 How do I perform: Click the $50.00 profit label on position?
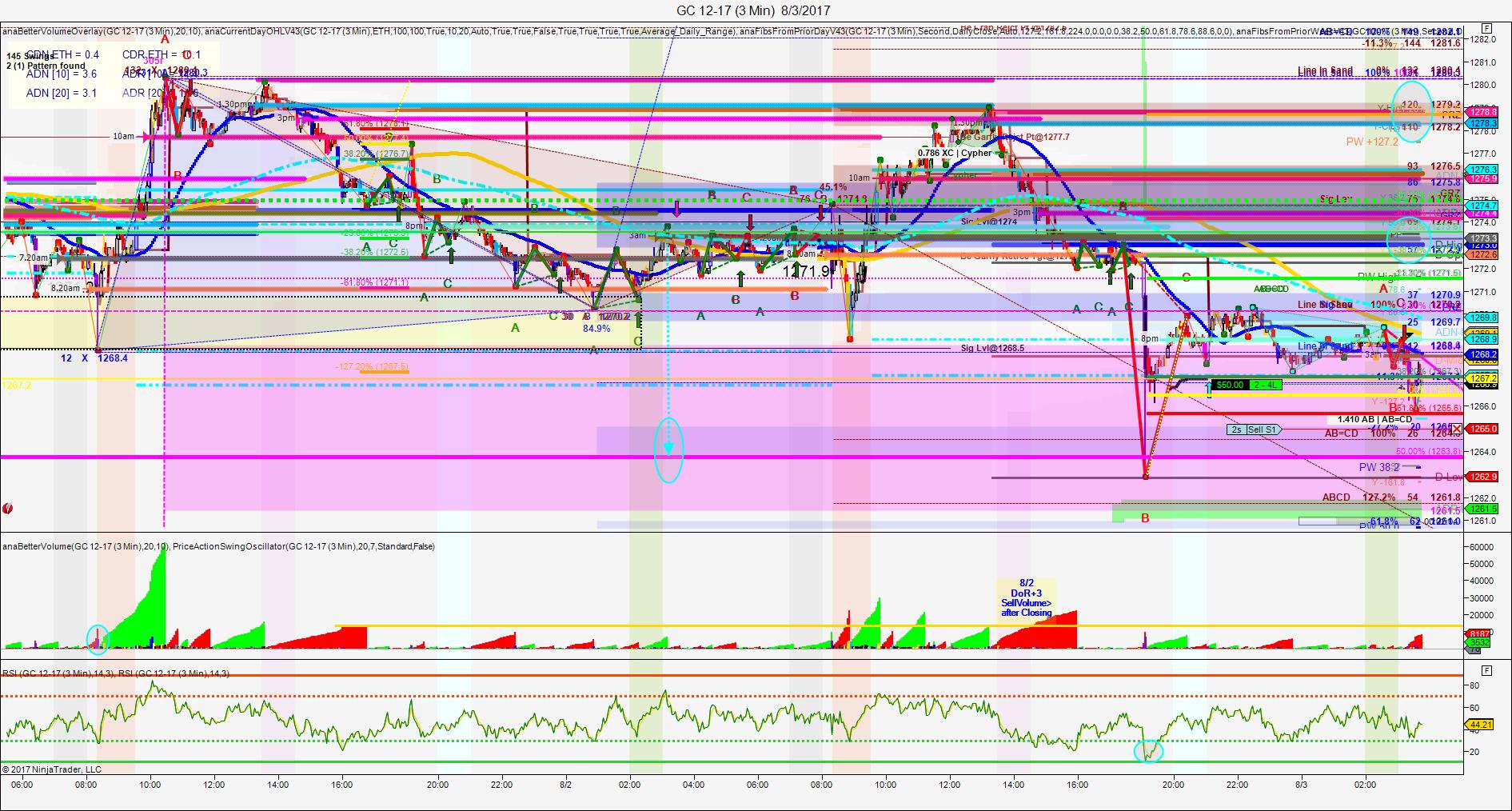pyautogui.click(x=1230, y=385)
